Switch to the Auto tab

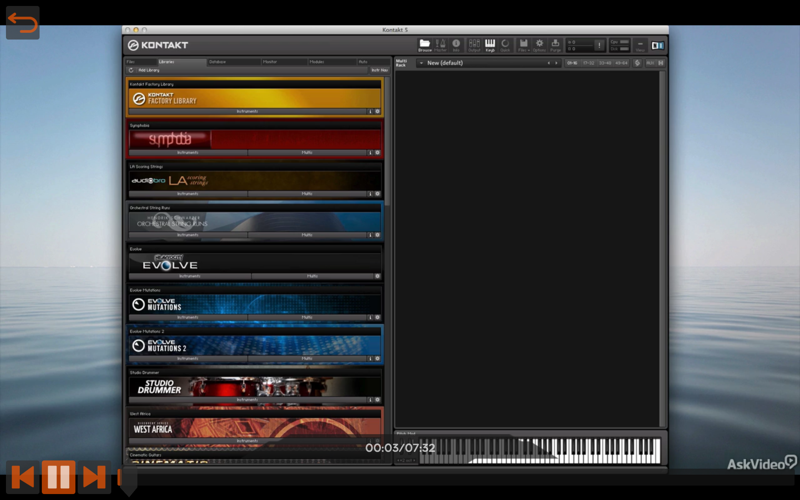pyautogui.click(x=373, y=62)
